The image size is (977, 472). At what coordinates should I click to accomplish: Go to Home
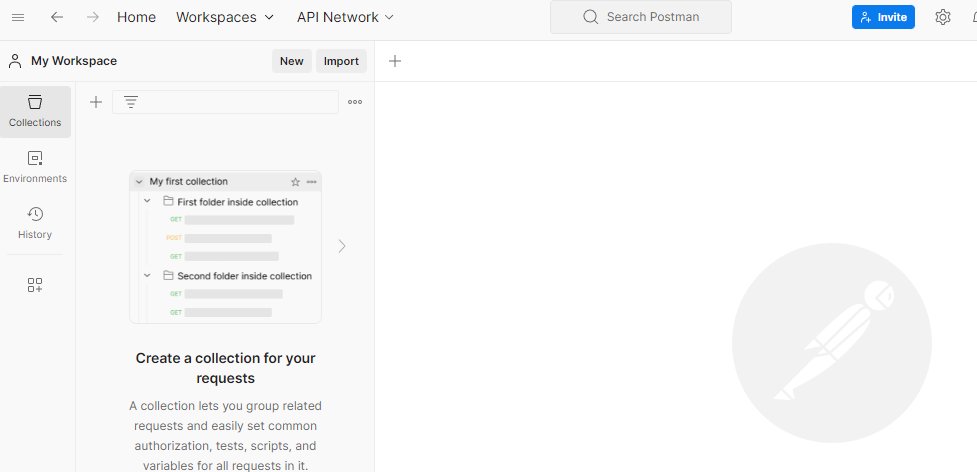(x=136, y=17)
